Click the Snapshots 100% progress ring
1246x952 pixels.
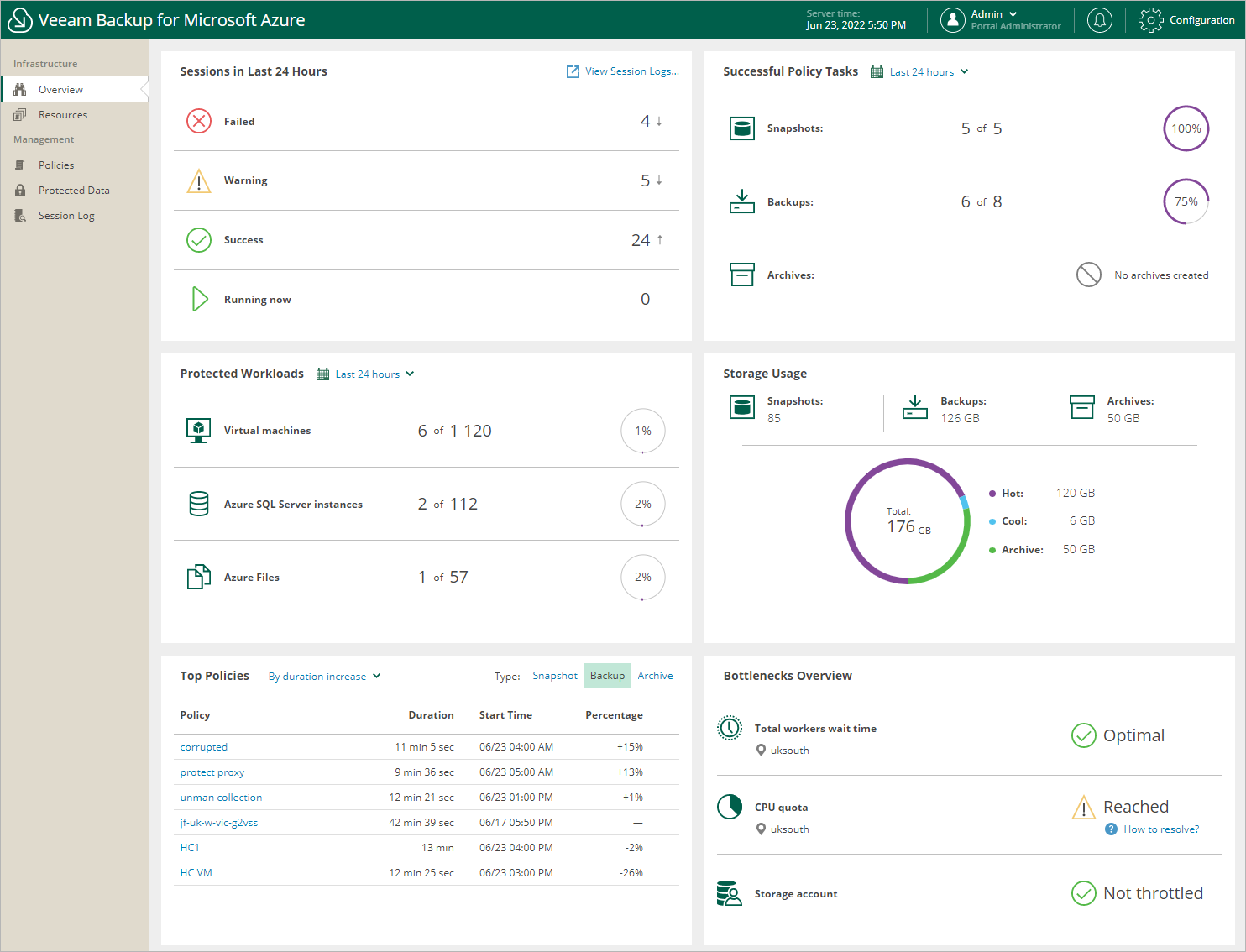[1186, 128]
